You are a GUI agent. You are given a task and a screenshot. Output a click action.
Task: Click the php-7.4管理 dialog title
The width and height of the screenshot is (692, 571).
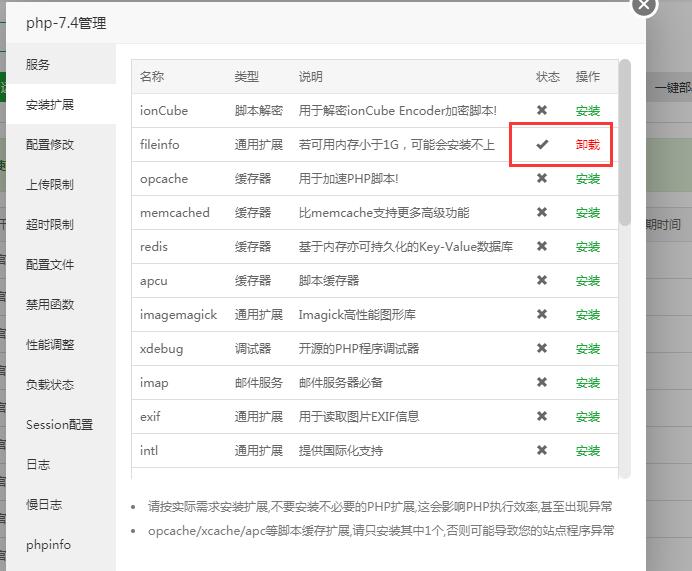[x=66, y=23]
